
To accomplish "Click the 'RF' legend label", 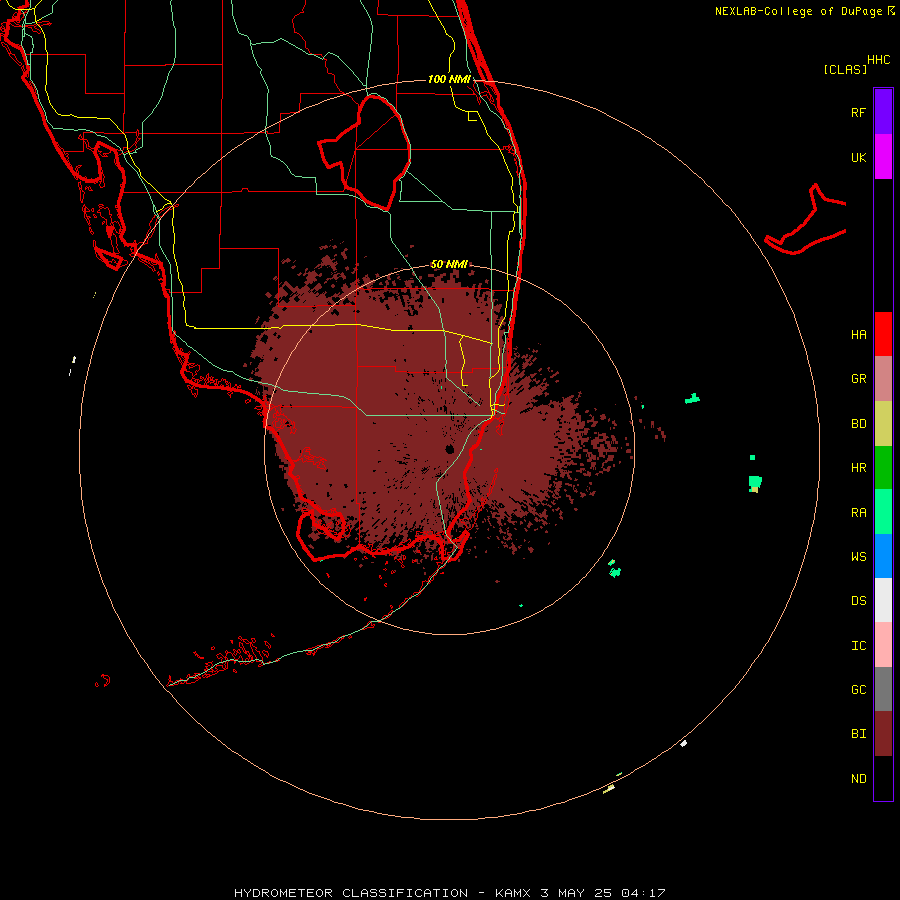I will [x=858, y=112].
